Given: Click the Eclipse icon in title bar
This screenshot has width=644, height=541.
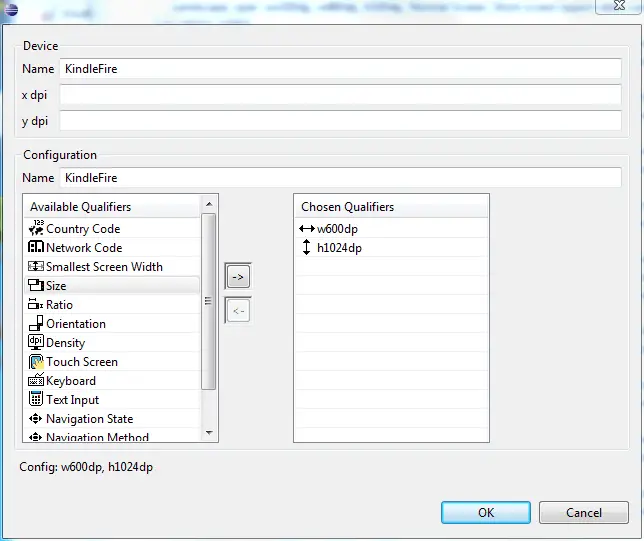Looking at the screenshot, I should [x=11, y=9].
